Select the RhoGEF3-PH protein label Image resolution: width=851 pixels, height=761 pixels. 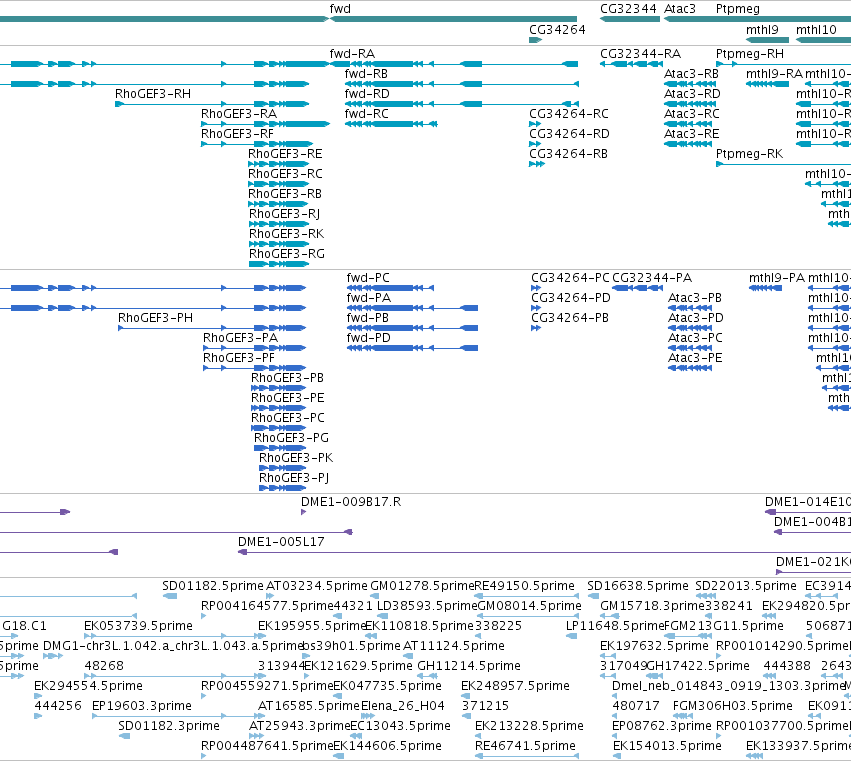pyautogui.click(x=155, y=318)
